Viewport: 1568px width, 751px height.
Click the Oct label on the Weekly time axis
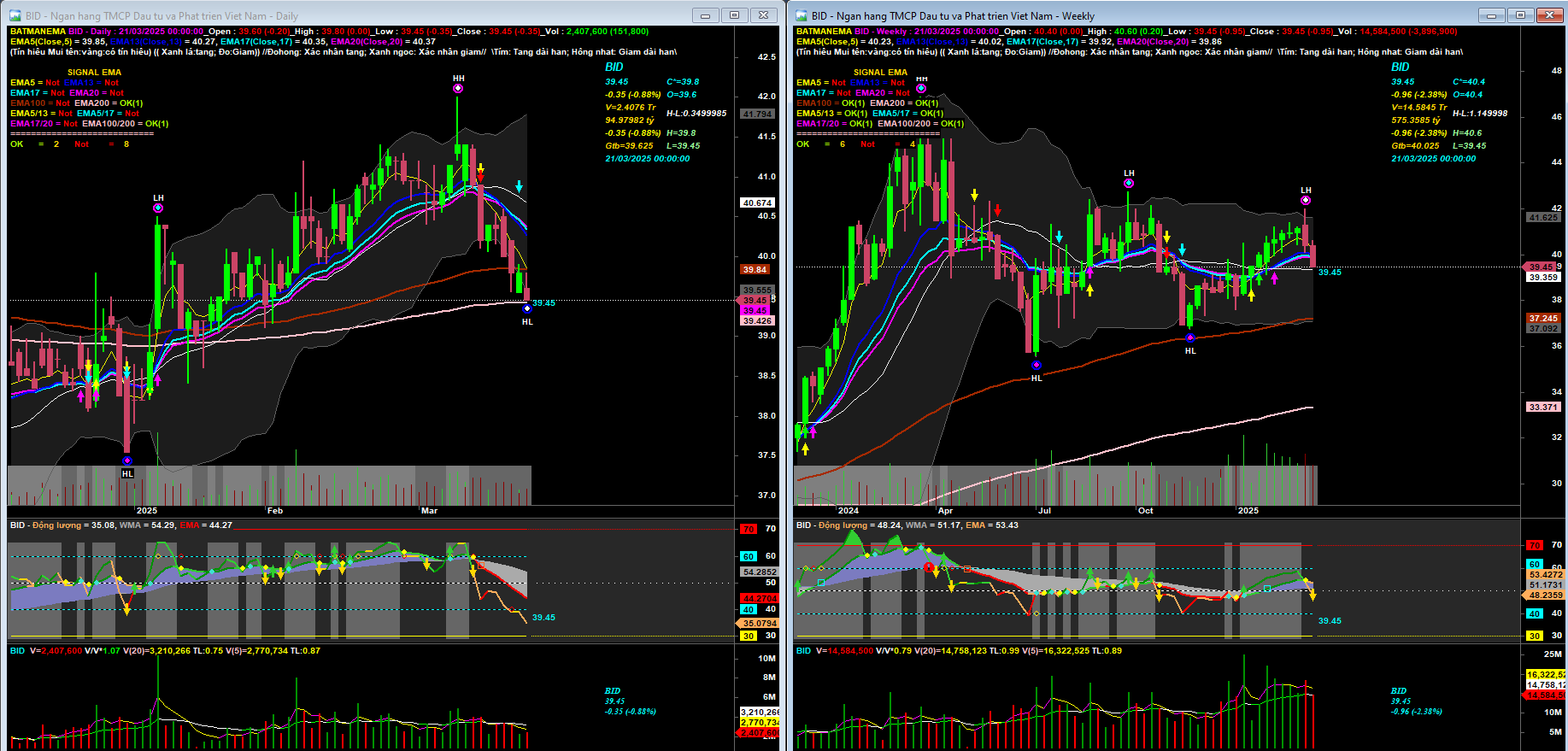tap(1145, 511)
